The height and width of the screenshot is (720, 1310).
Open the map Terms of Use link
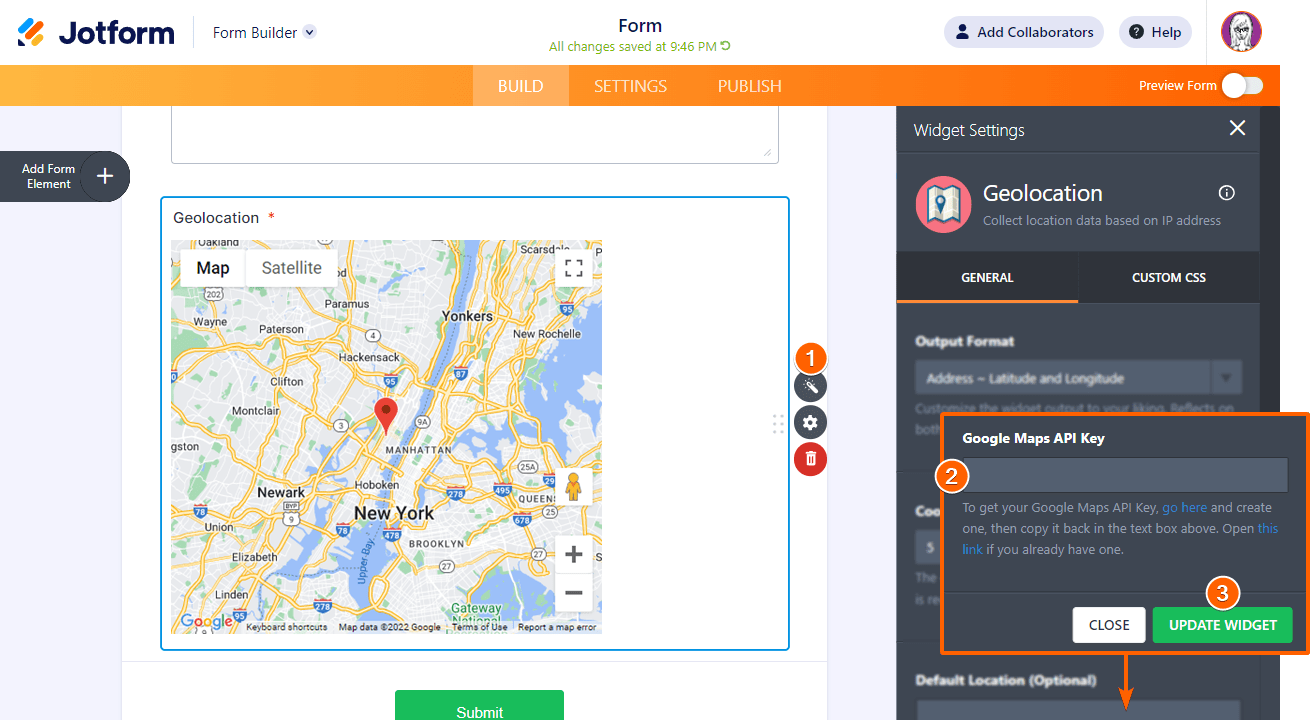coord(480,628)
